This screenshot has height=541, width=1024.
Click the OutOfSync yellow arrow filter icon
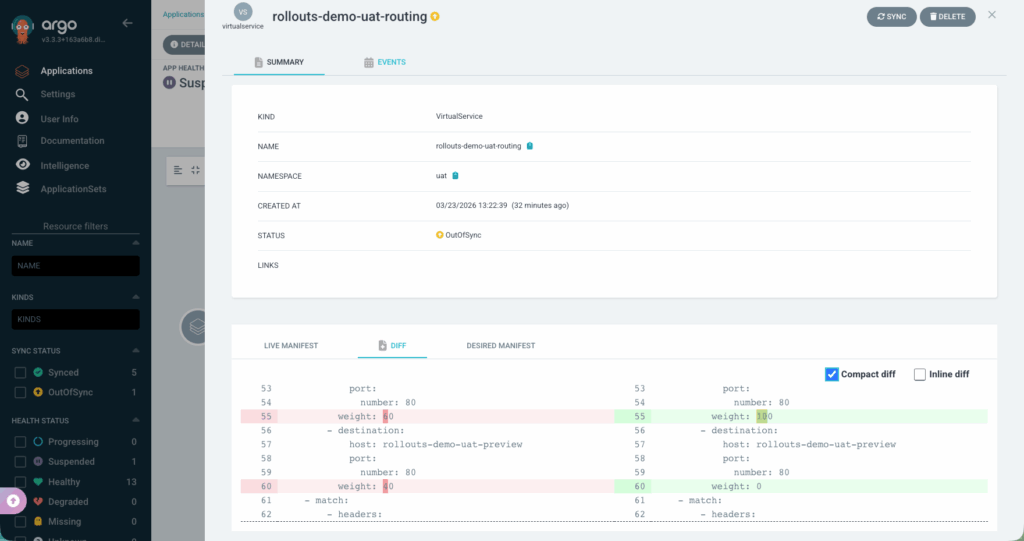38,392
